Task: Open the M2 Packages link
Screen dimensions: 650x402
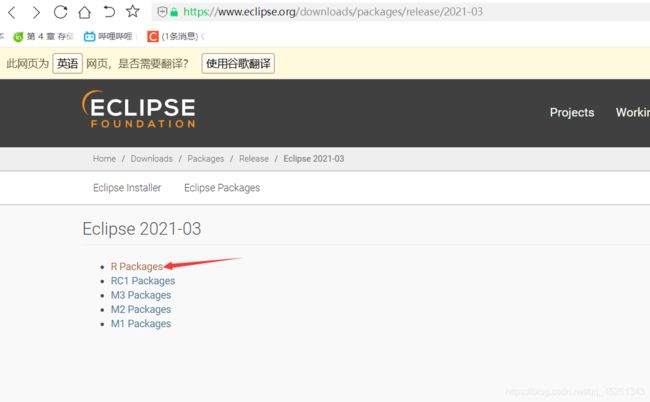Action: (x=141, y=310)
